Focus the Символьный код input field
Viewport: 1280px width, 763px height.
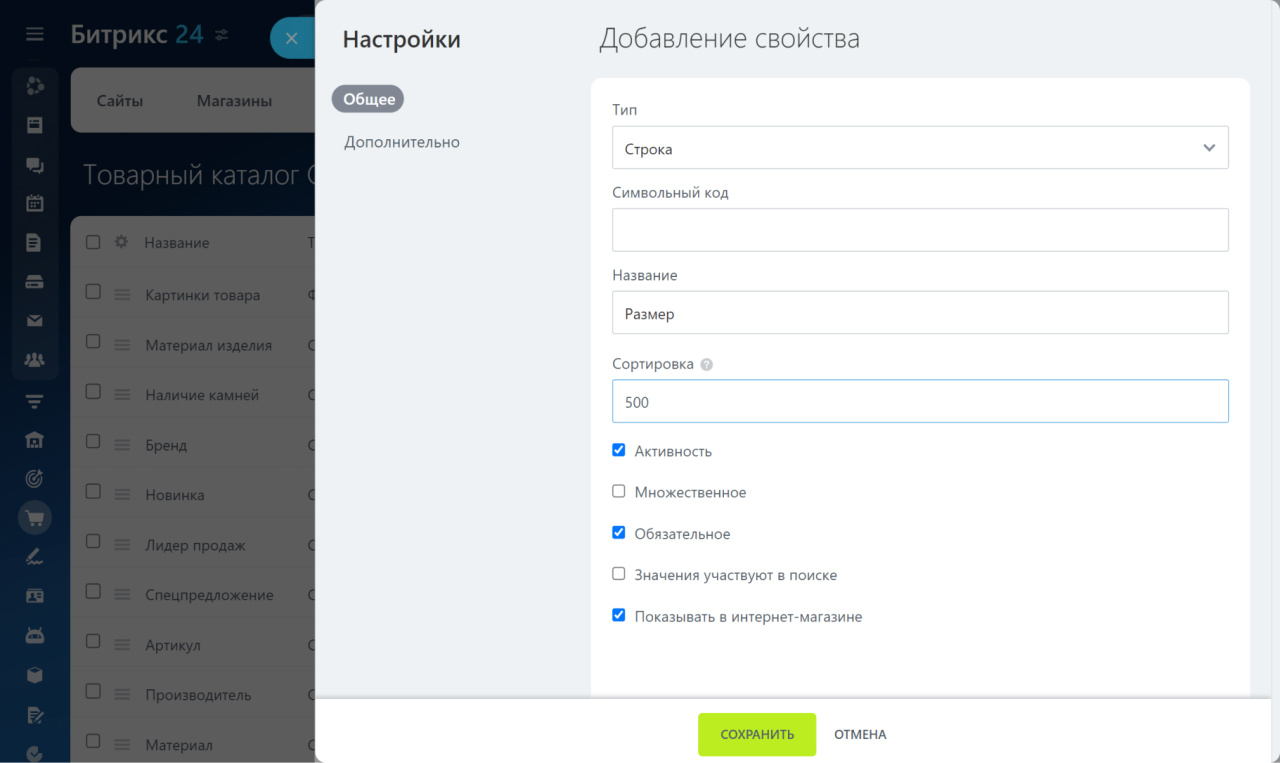coord(920,230)
